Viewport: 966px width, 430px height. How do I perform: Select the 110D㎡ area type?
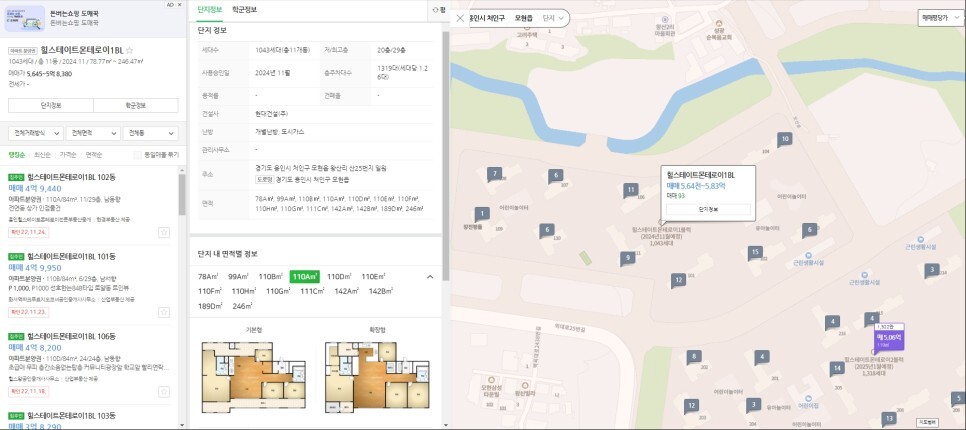point(339,277)
